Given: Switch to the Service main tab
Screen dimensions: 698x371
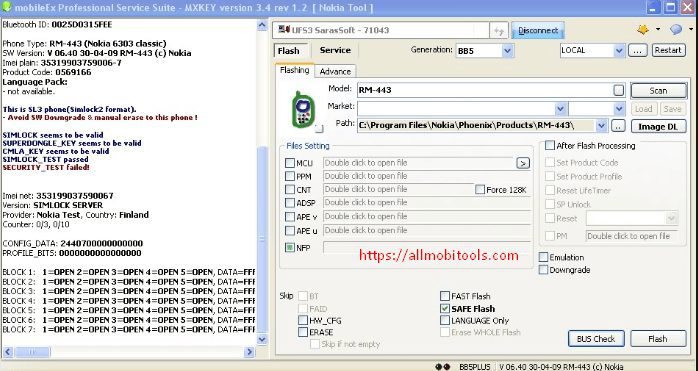Looking at the screenshot, I should (x=335, y=50).
